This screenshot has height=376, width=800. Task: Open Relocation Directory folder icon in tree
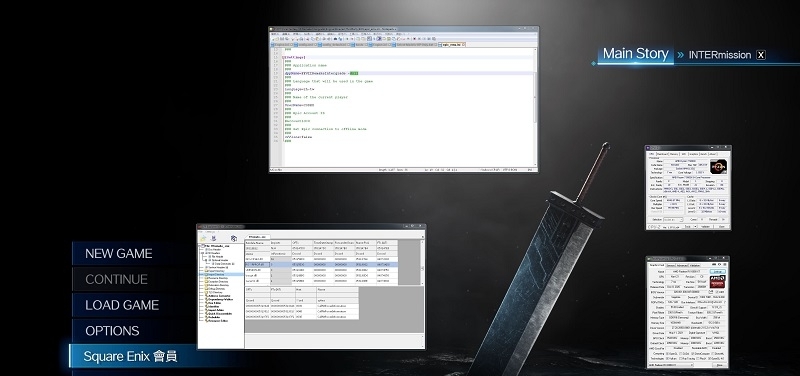pos(207,285)
